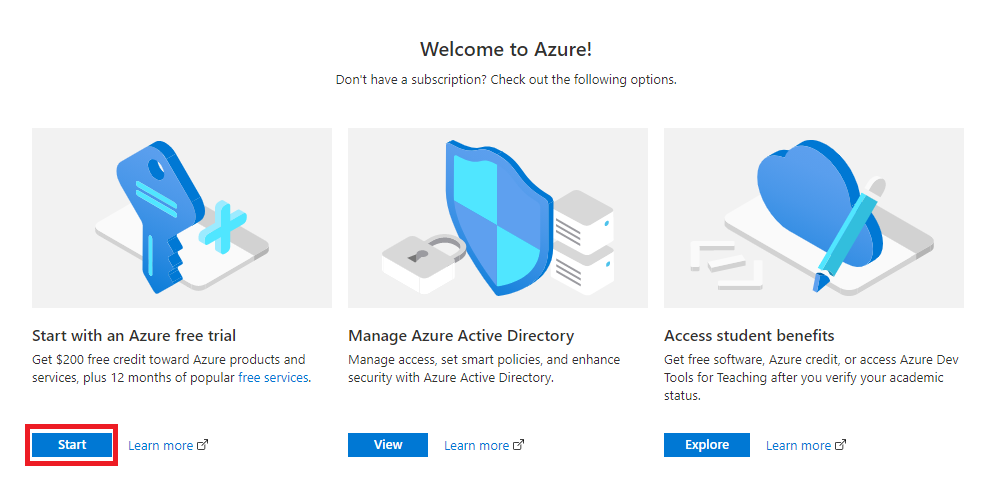Click external-link icon beside student benefits Learn more
This screenshot has width=991, height=492.
click(841, 445)
